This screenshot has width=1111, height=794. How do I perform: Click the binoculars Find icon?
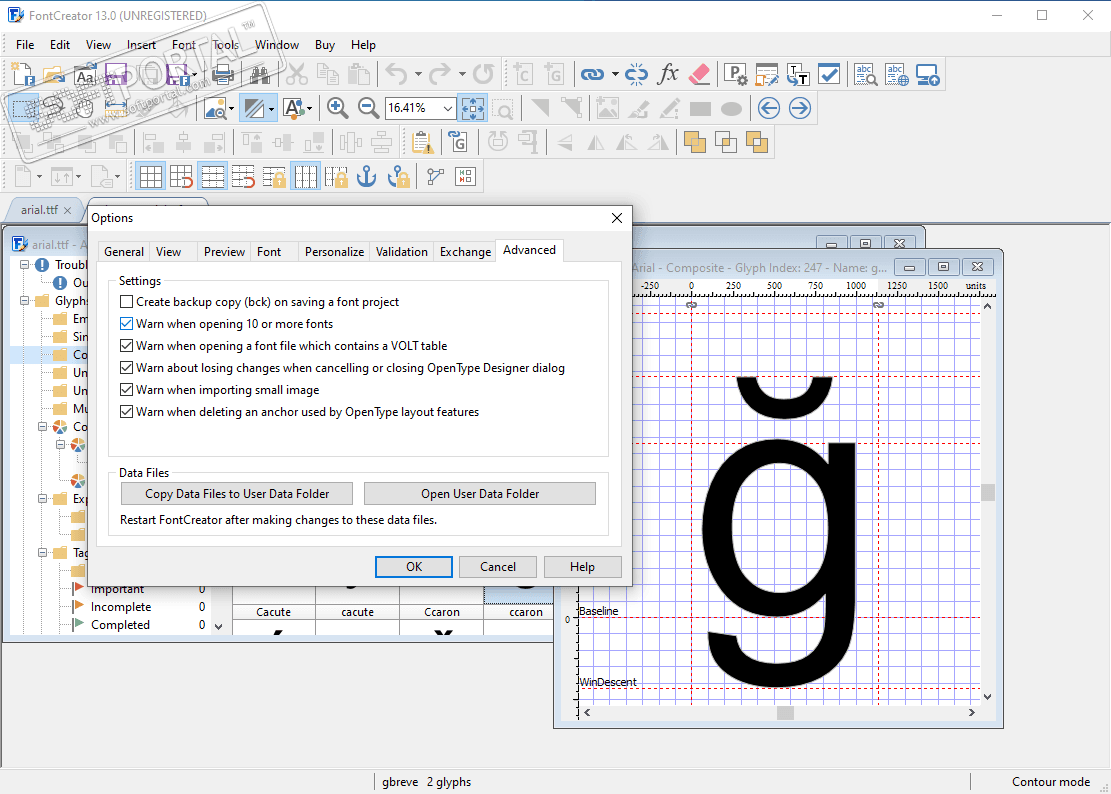coord(260,74)
